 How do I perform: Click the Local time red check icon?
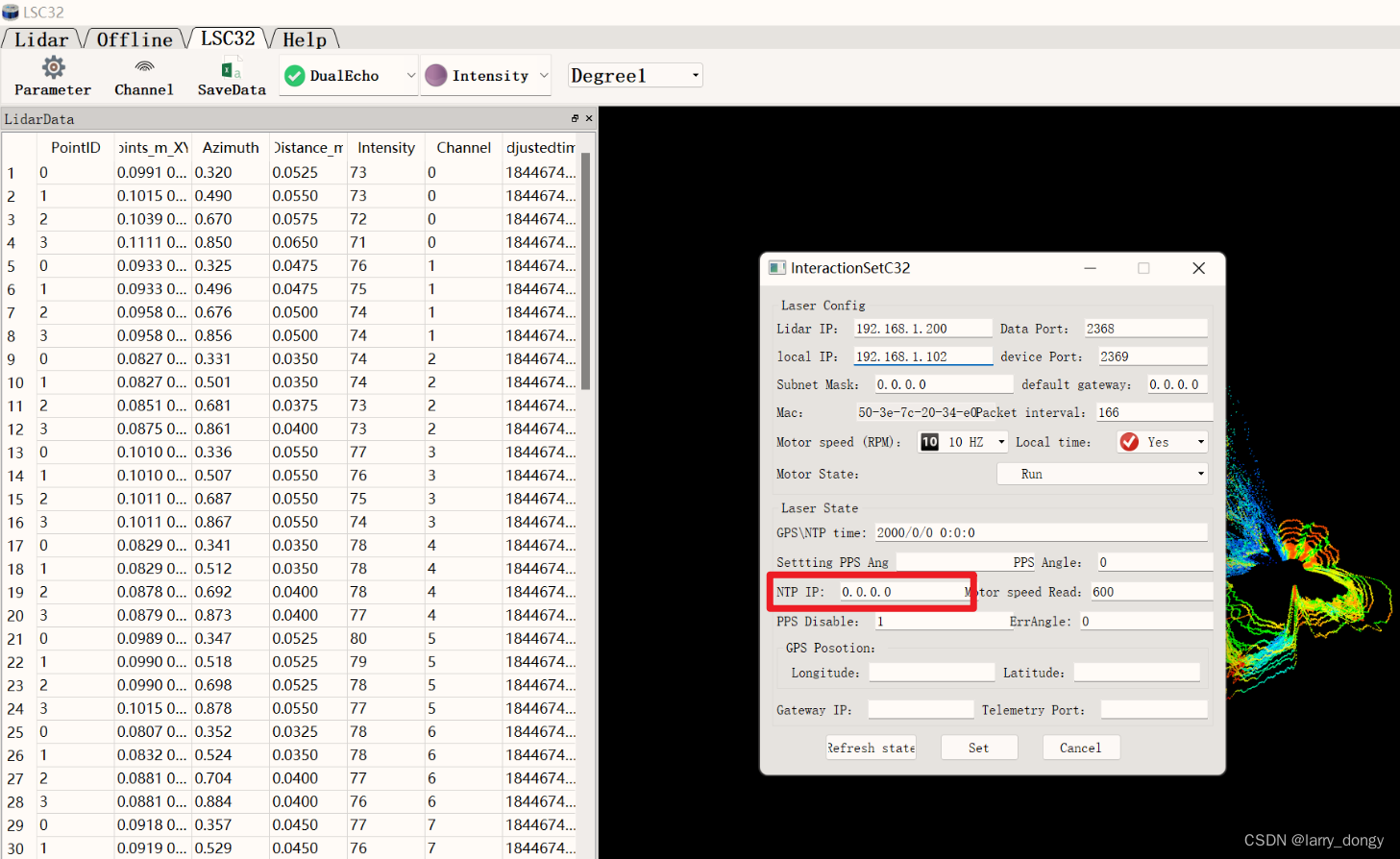[1129, 442]
